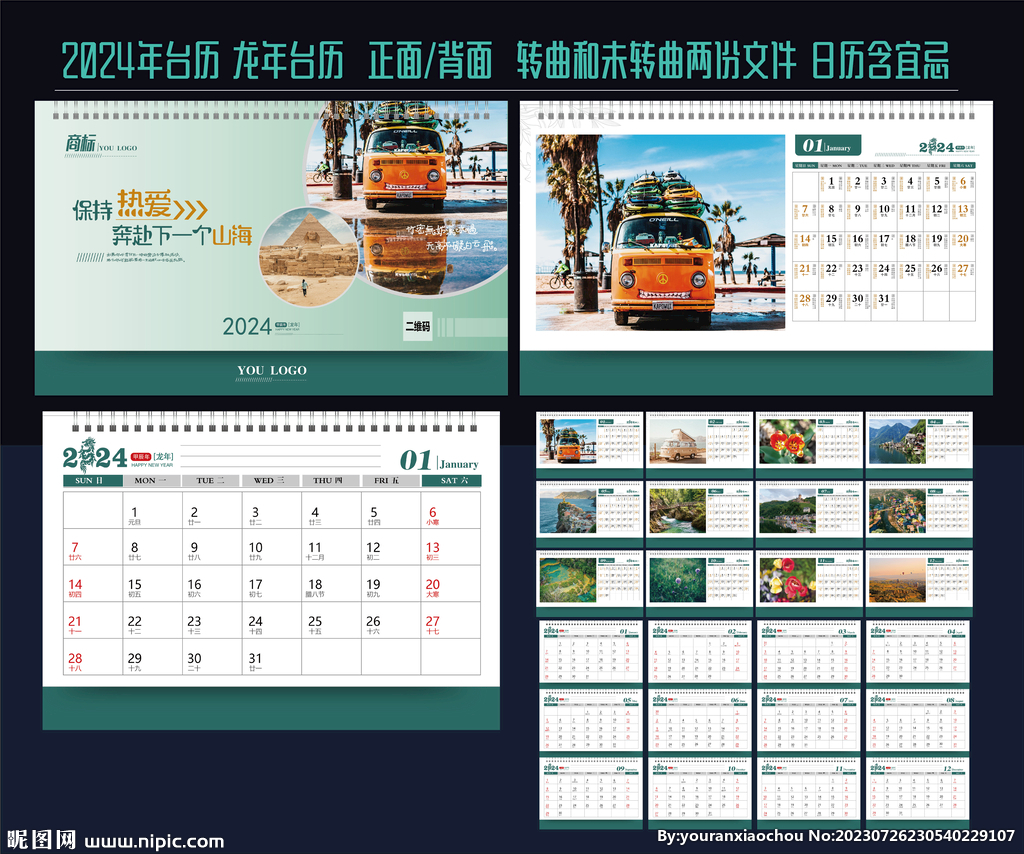This screenshot has height=854, width=1024.
Task: Click the 'WED 三' header on the large calendar
Action: click(x=270, y=481)
